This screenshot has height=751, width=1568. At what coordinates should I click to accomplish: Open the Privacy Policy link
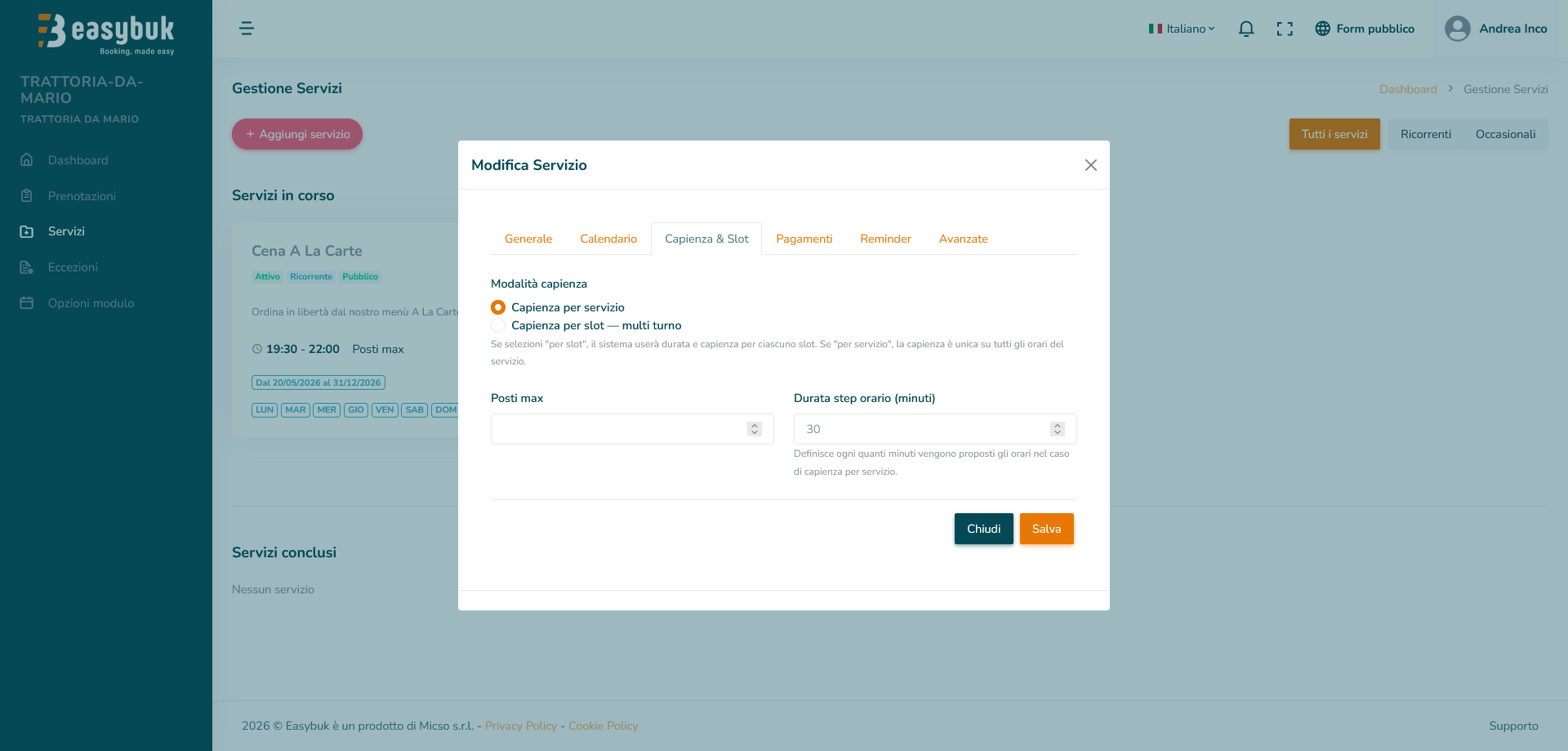click(x=521, y=726)
